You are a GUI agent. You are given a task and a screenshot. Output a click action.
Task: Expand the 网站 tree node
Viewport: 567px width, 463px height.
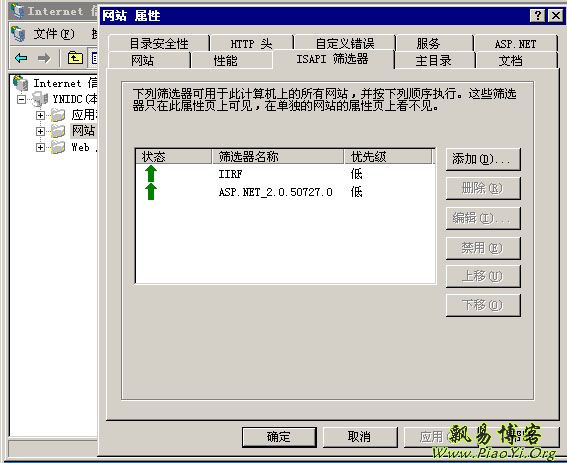click(x=40, y=131)
